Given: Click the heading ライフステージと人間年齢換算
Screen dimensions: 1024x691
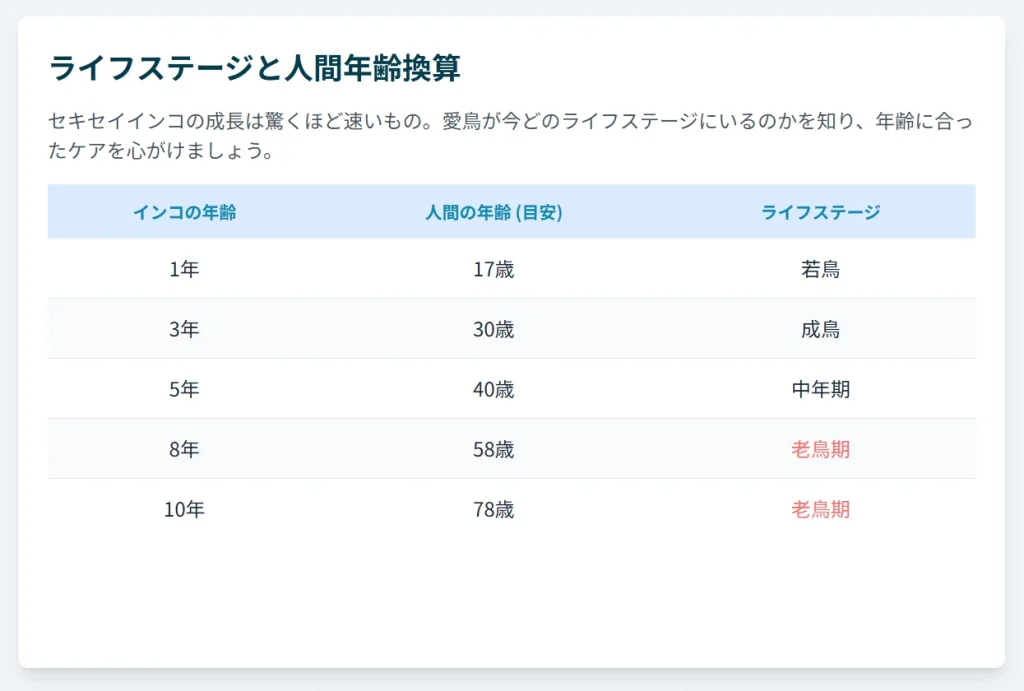Looking at the screenshot, I should [x=255, y=68].
